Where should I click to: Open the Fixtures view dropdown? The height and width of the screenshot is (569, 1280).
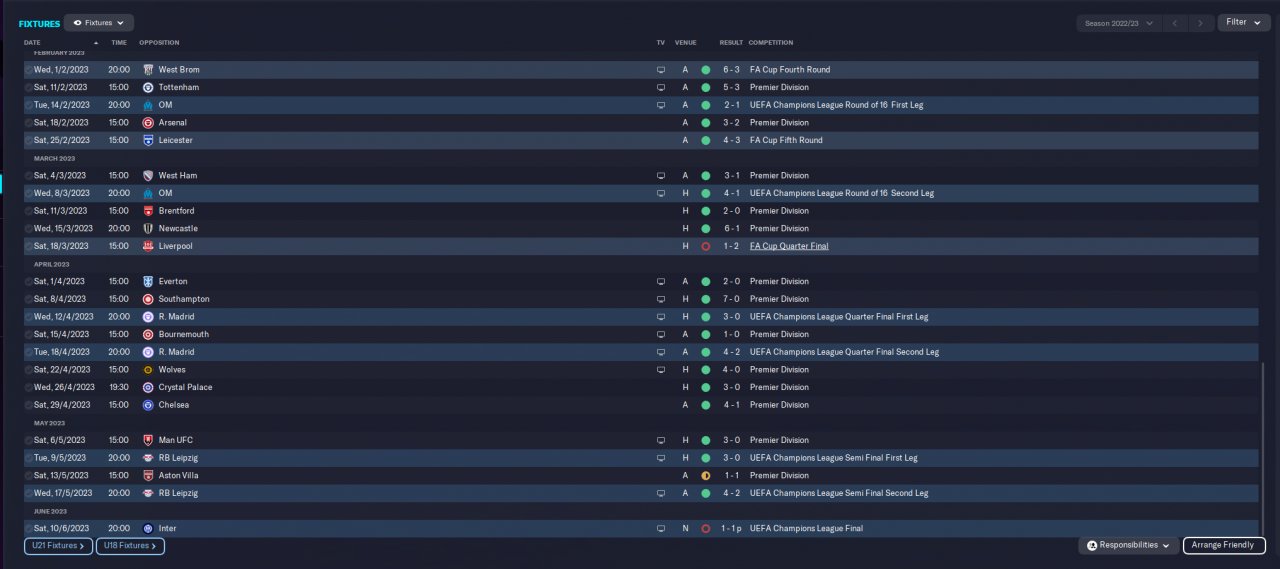pos(99,22)
